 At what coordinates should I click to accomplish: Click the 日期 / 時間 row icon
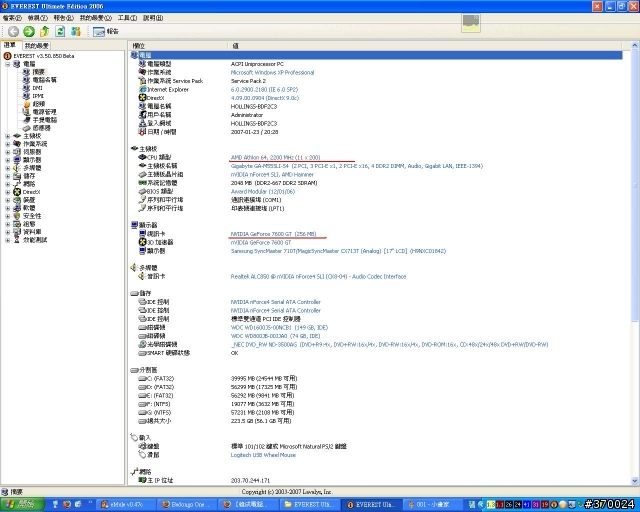click(x=142, y=132)
